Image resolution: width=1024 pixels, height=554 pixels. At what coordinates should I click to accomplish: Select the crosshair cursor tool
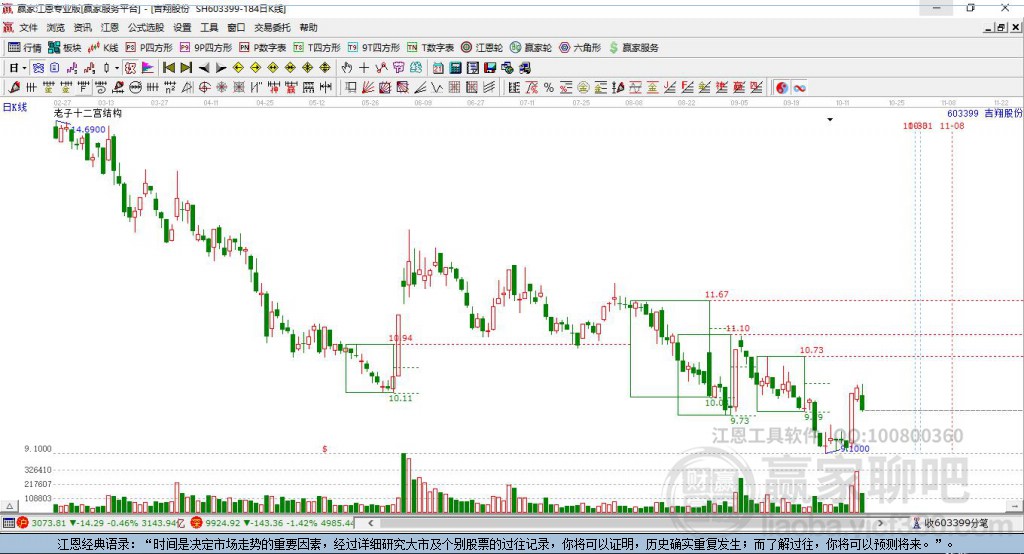(364, 68)
